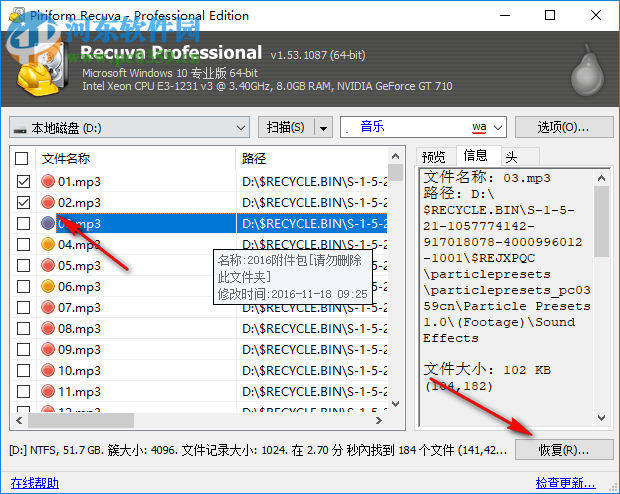Check the 03.mp3 checkbox
This screenshot has width=620, height=494.
coord(23,223)
